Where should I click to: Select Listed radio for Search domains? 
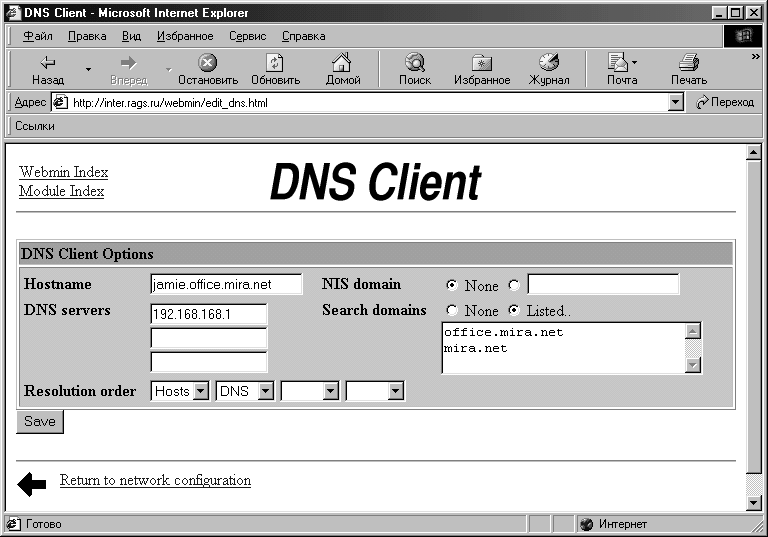514,311
